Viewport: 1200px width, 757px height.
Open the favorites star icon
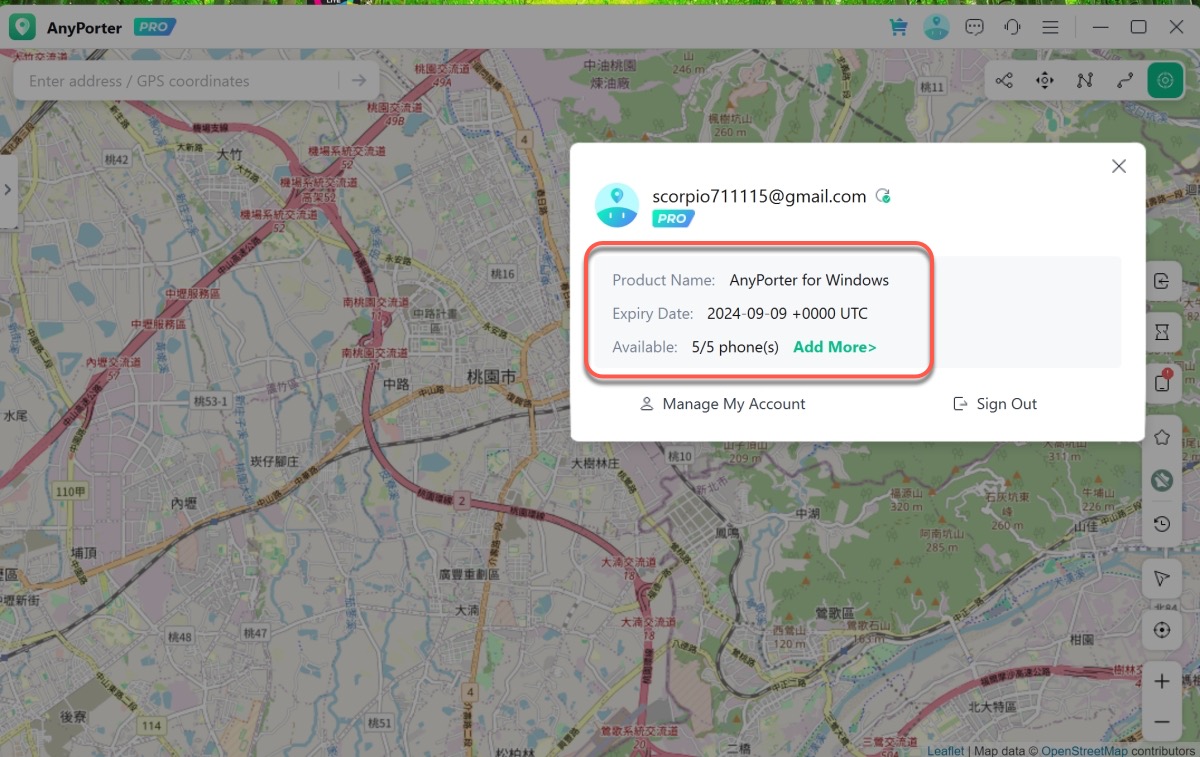click(x=1161, y=437)
